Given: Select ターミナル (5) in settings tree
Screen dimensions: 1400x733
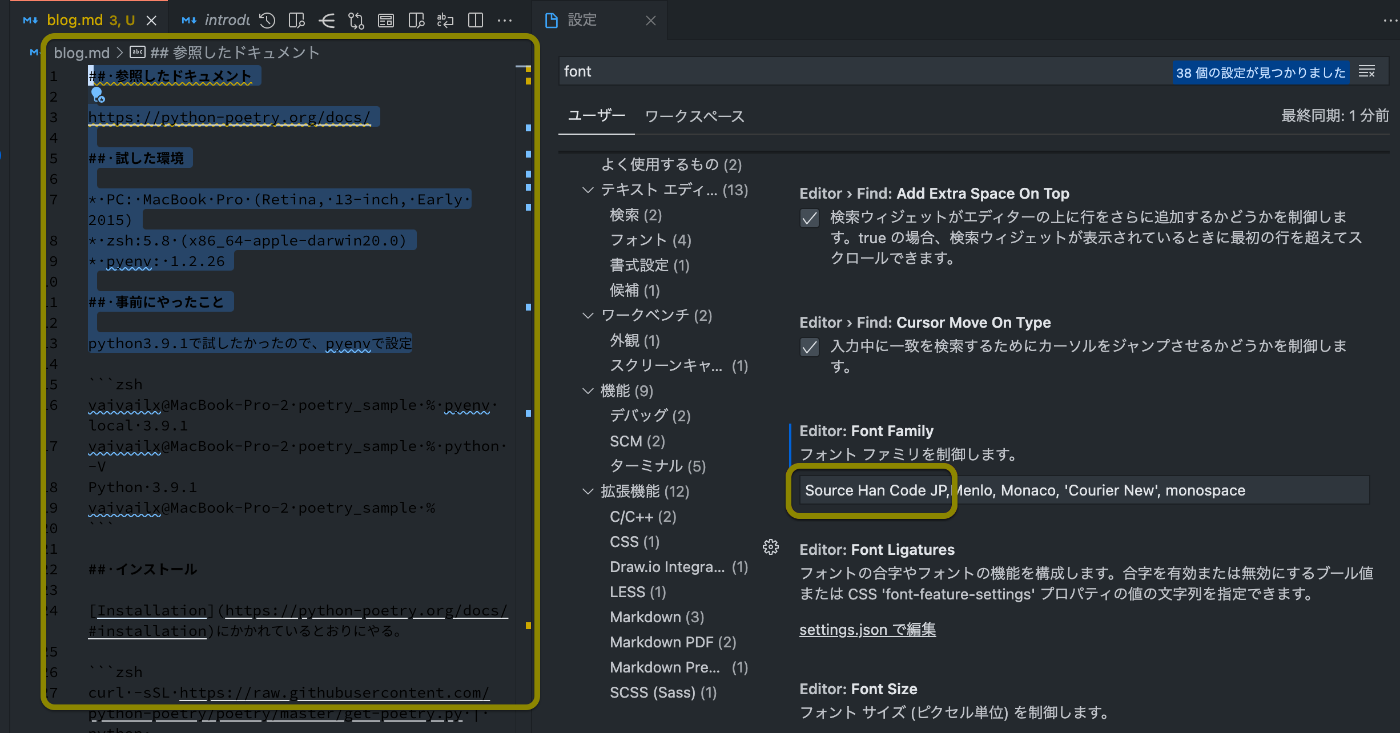Looking at the screenshot, I should click(658, 466).
